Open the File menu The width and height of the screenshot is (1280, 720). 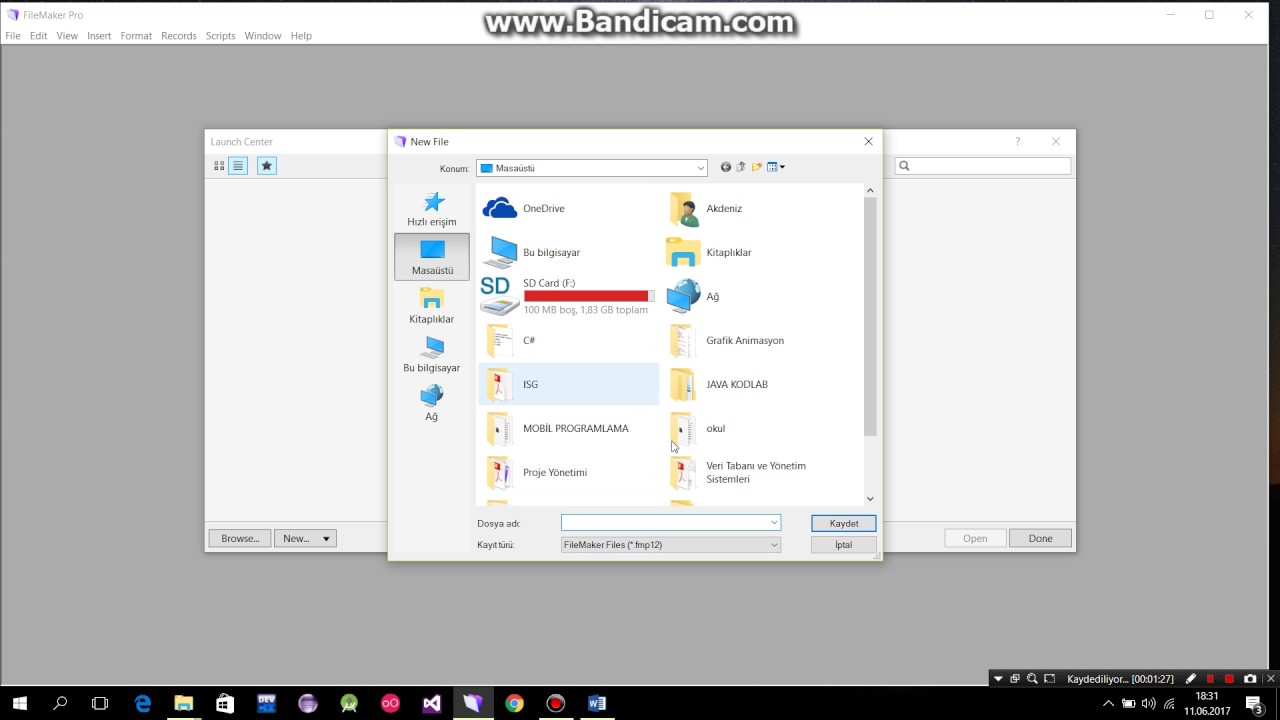point(13,36)
